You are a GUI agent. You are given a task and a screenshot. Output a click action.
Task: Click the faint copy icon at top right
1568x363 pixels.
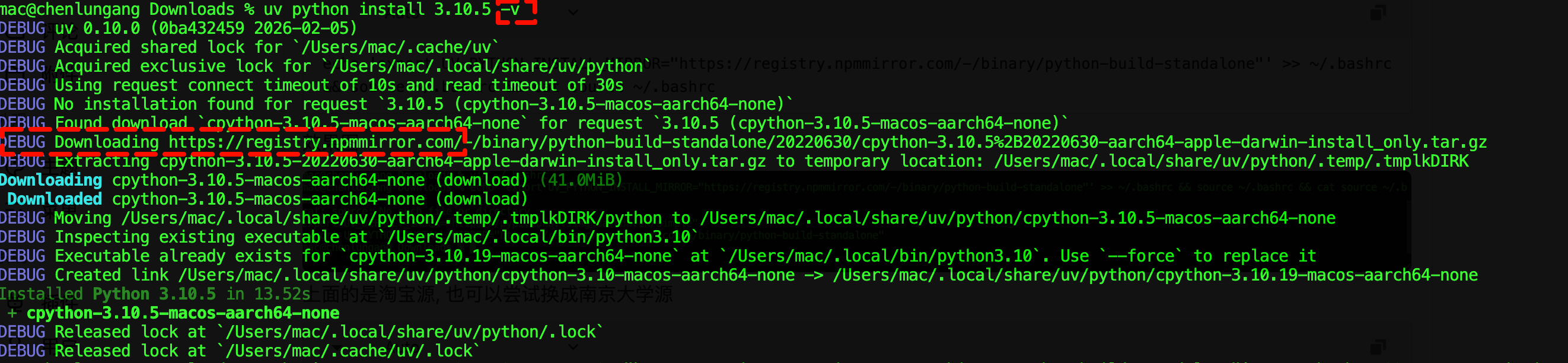(x=1378, y=12)
